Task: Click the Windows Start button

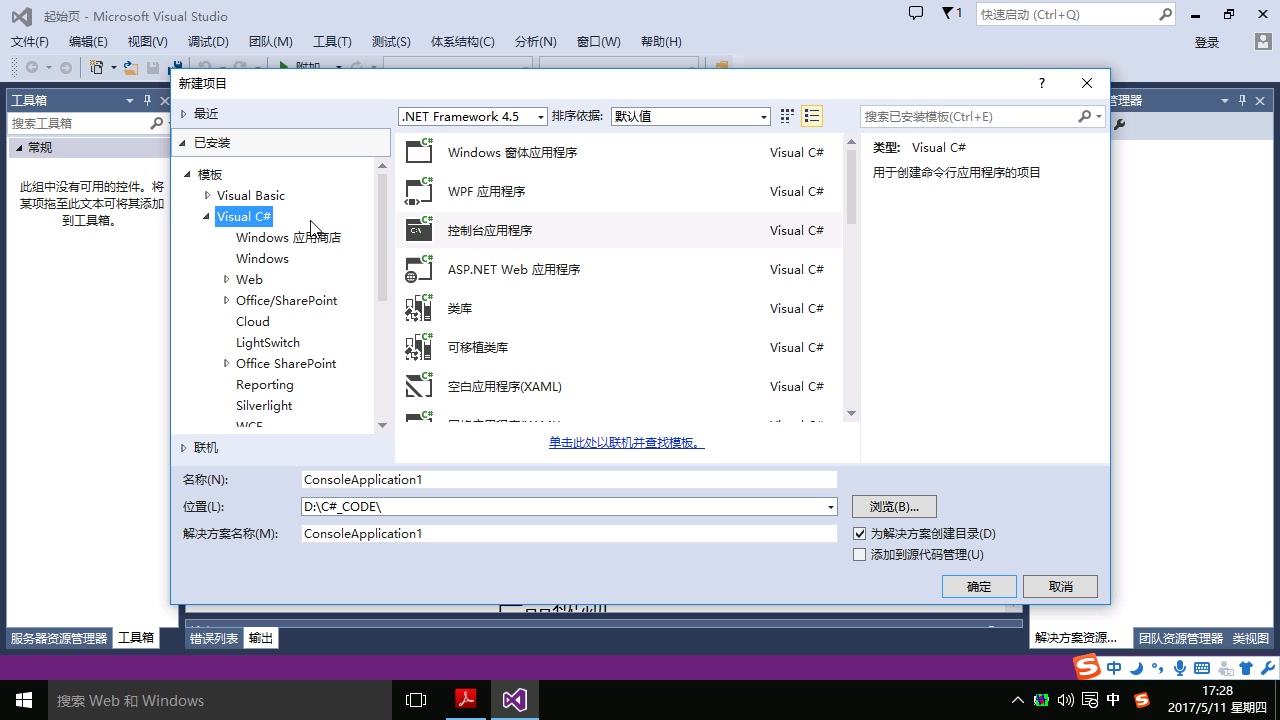Action: click(x=24, y=700)
